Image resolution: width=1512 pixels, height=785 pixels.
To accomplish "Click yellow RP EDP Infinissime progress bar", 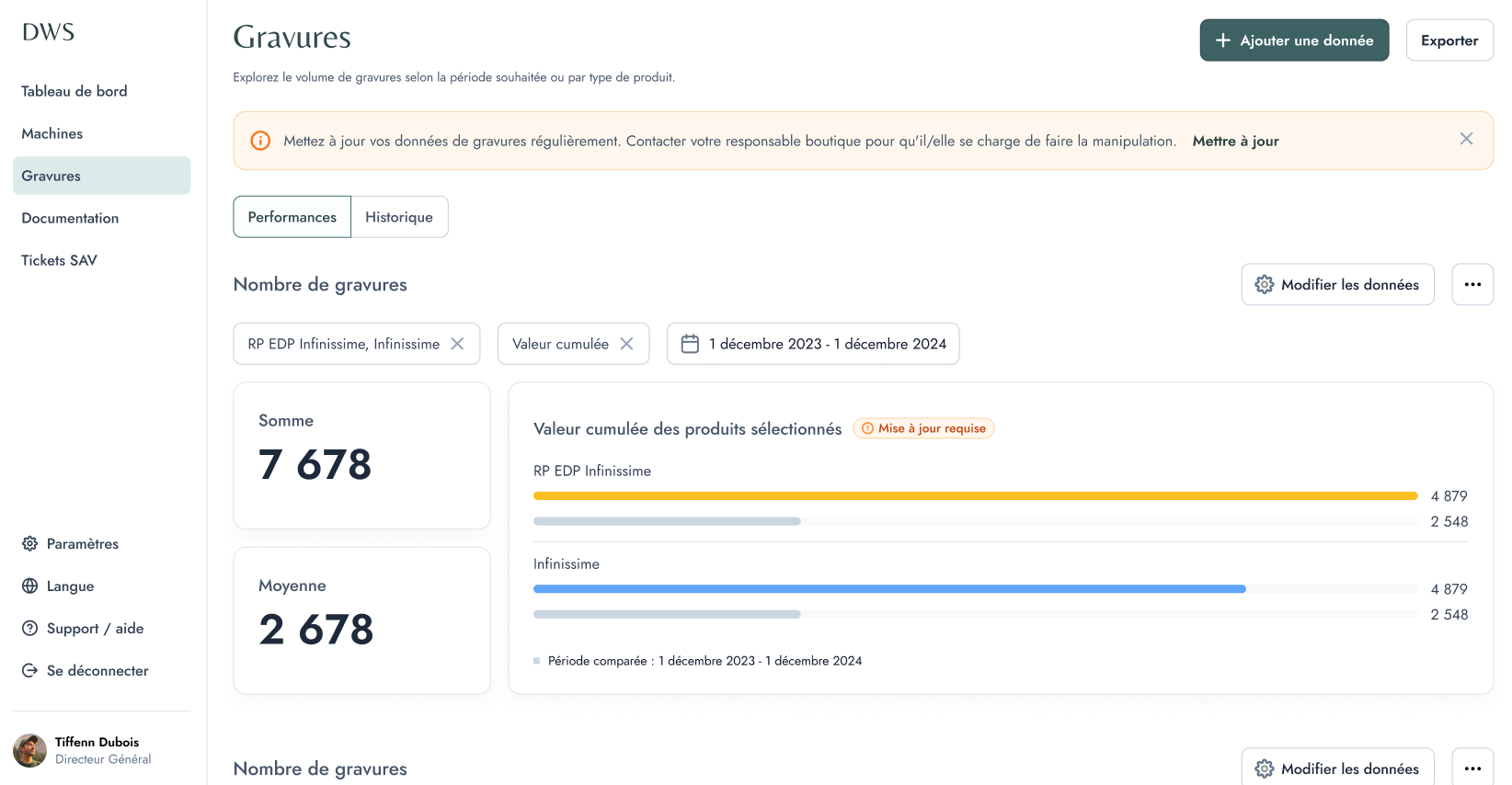I will pyautogui.click(x=975, y=495).
